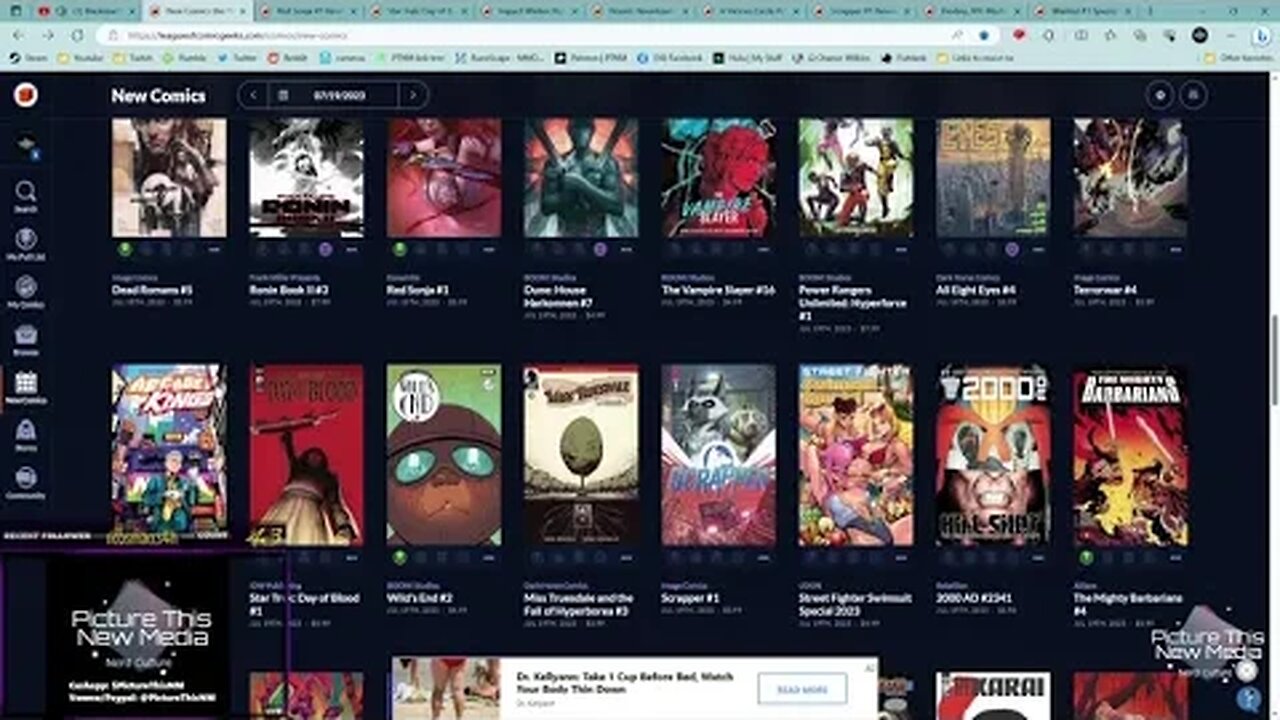Image resolution: width=1280 pixels, height=720 pixels.
Task: Open Search from the left sidebar
Action: click(26, 196)
